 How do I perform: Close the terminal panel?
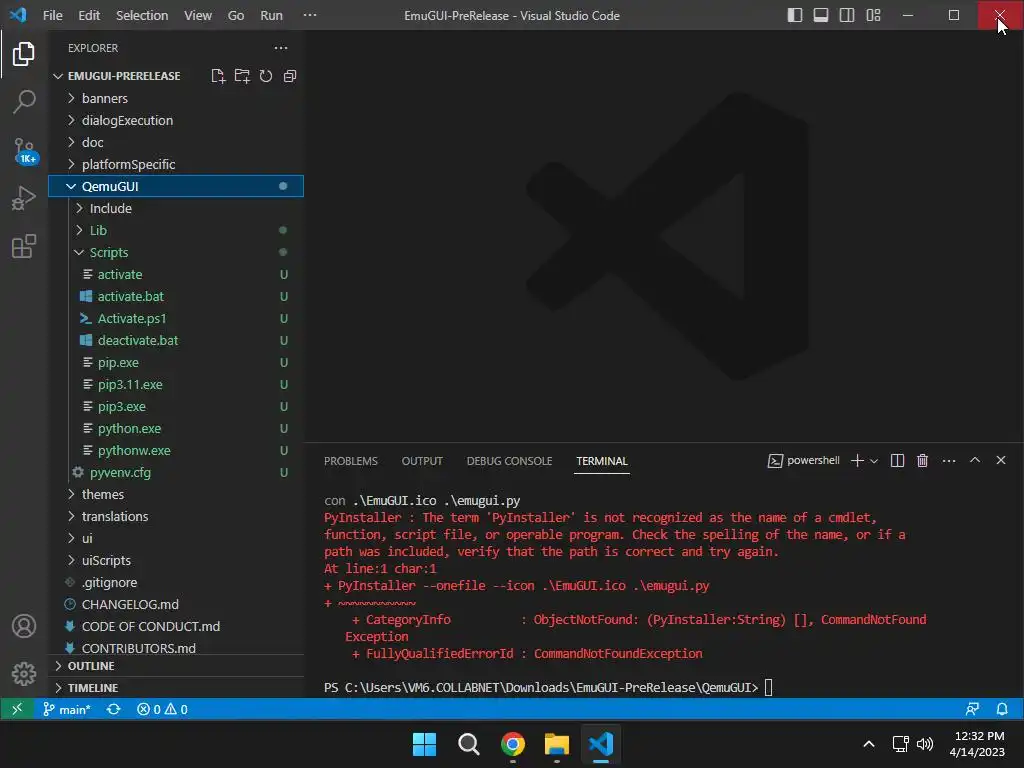tap(1000, 460)
